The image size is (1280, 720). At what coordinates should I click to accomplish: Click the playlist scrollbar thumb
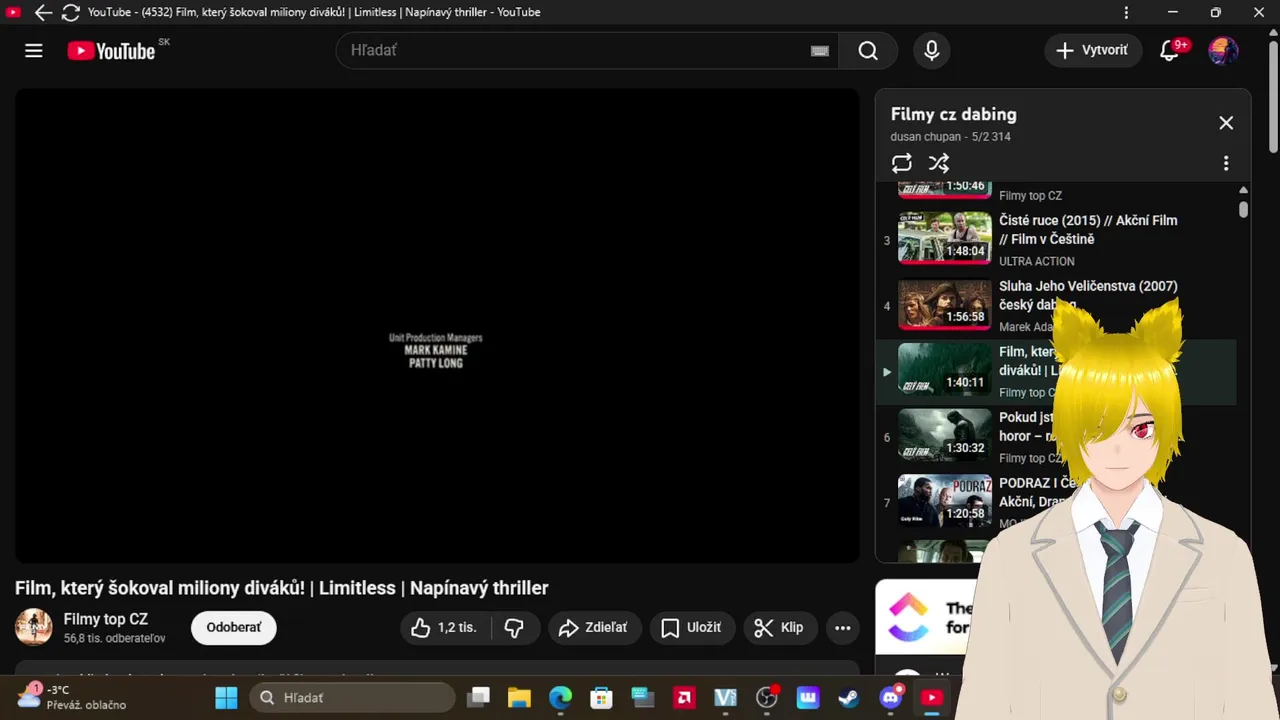click(x=1243, y=209)
